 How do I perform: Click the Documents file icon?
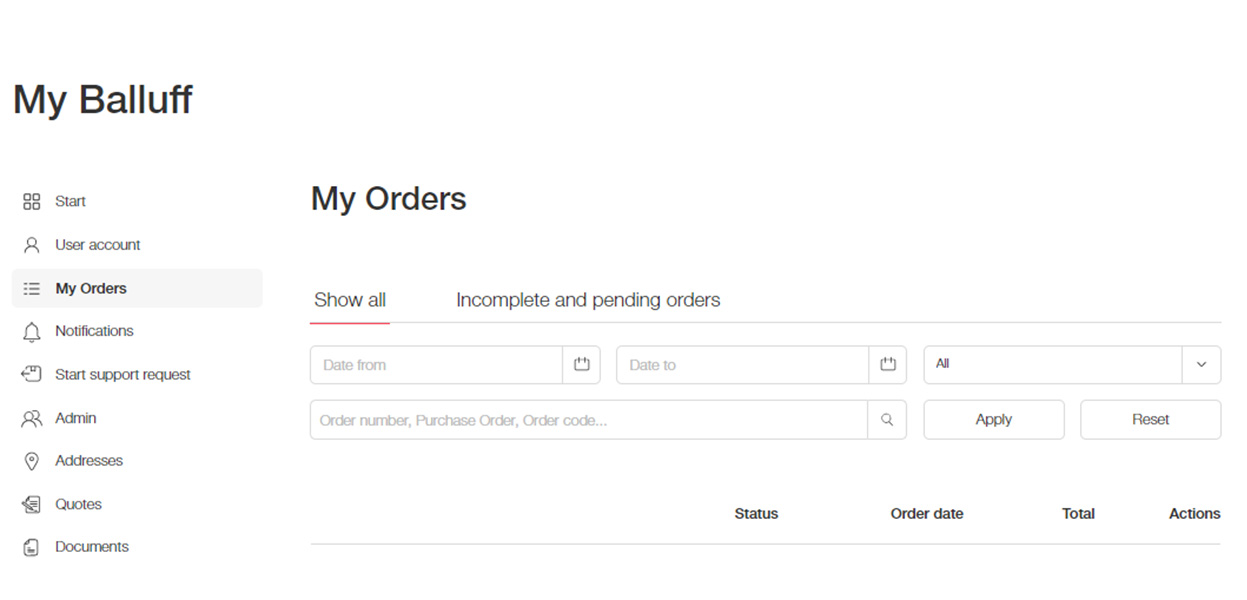pos(32,547)
